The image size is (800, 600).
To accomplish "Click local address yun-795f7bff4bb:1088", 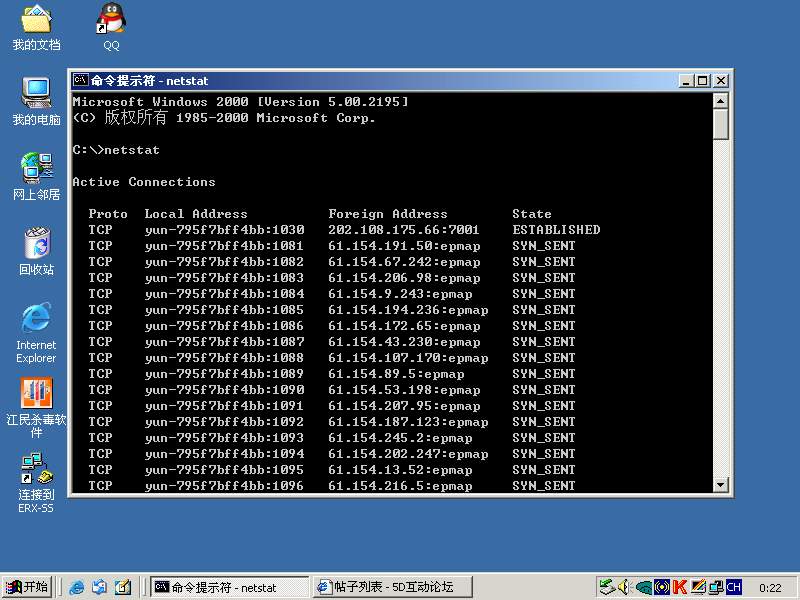I will [x=224, y=358].
